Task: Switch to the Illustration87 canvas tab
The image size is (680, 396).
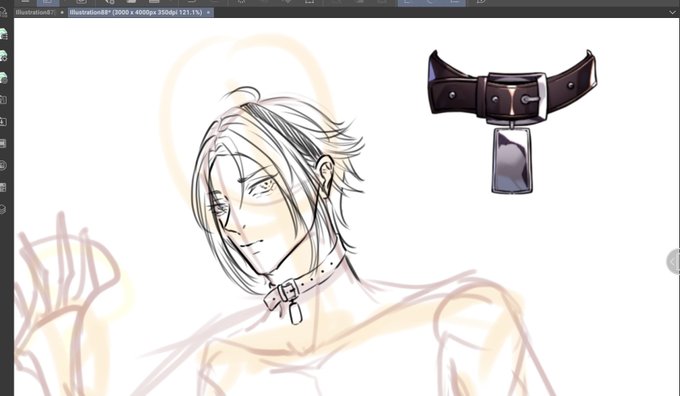Action: coord(35,13)
